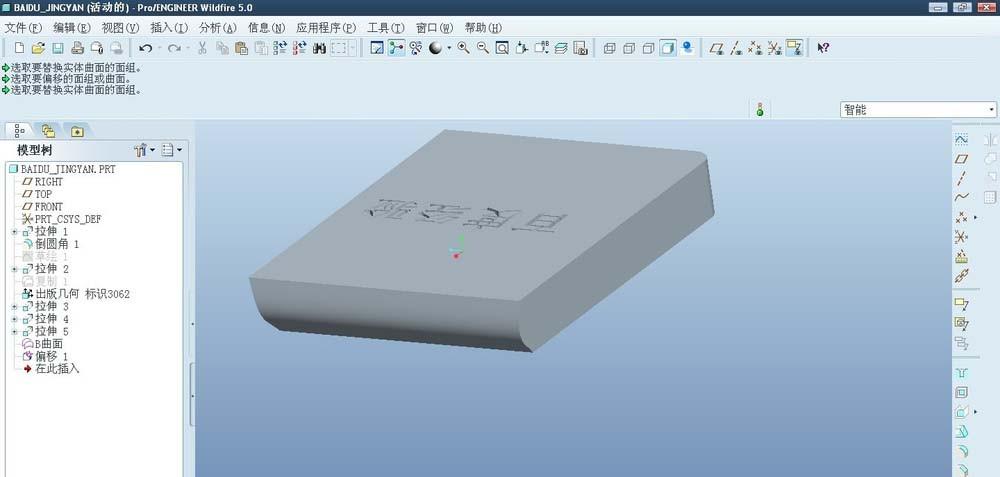
Task: Open the 插入(I) menu
Action: coord(168,27)
